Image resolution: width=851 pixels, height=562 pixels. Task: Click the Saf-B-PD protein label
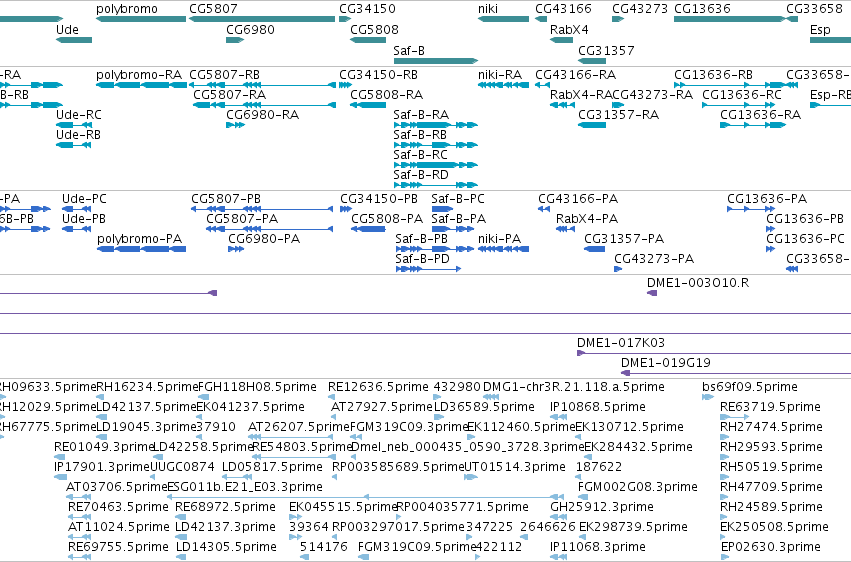(423, 259)
